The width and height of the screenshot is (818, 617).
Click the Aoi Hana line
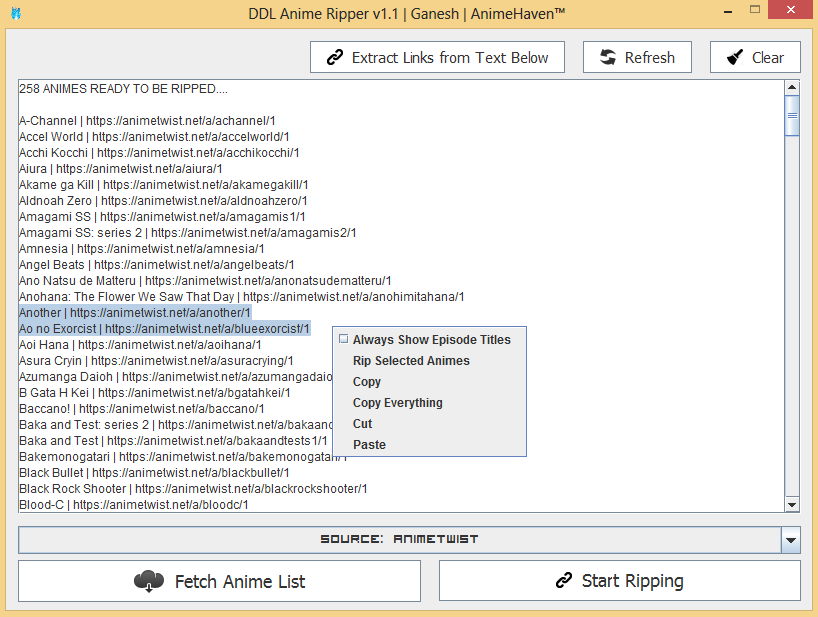[140, 345]
